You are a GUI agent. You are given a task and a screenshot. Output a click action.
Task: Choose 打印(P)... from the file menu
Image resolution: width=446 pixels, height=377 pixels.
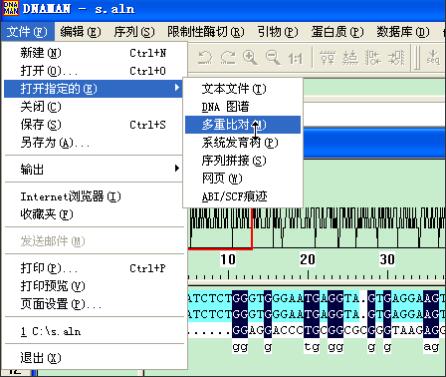pyautogui.click(x=93, y=268)
